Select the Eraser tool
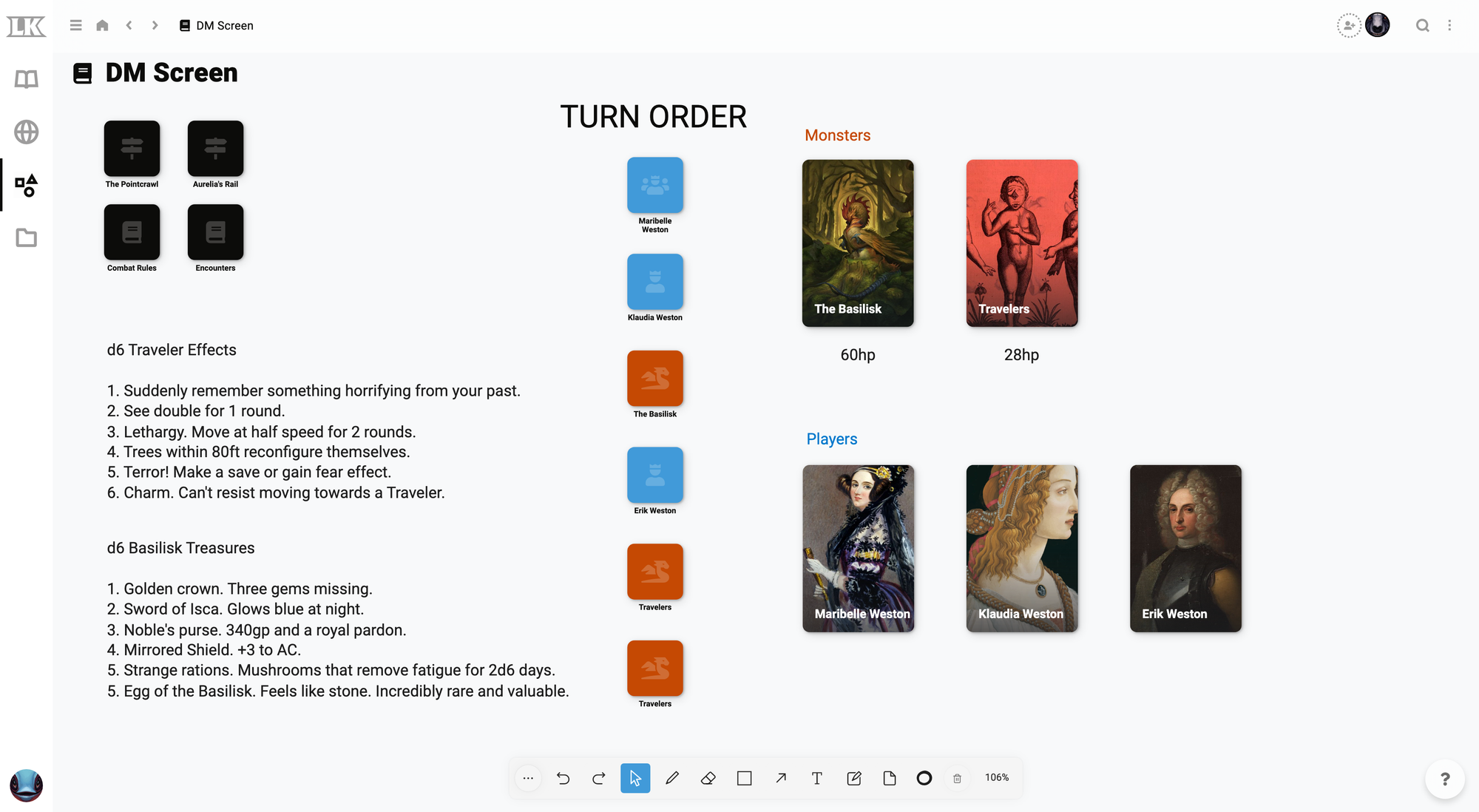1479x812 pixels. [x=708, y=778]
